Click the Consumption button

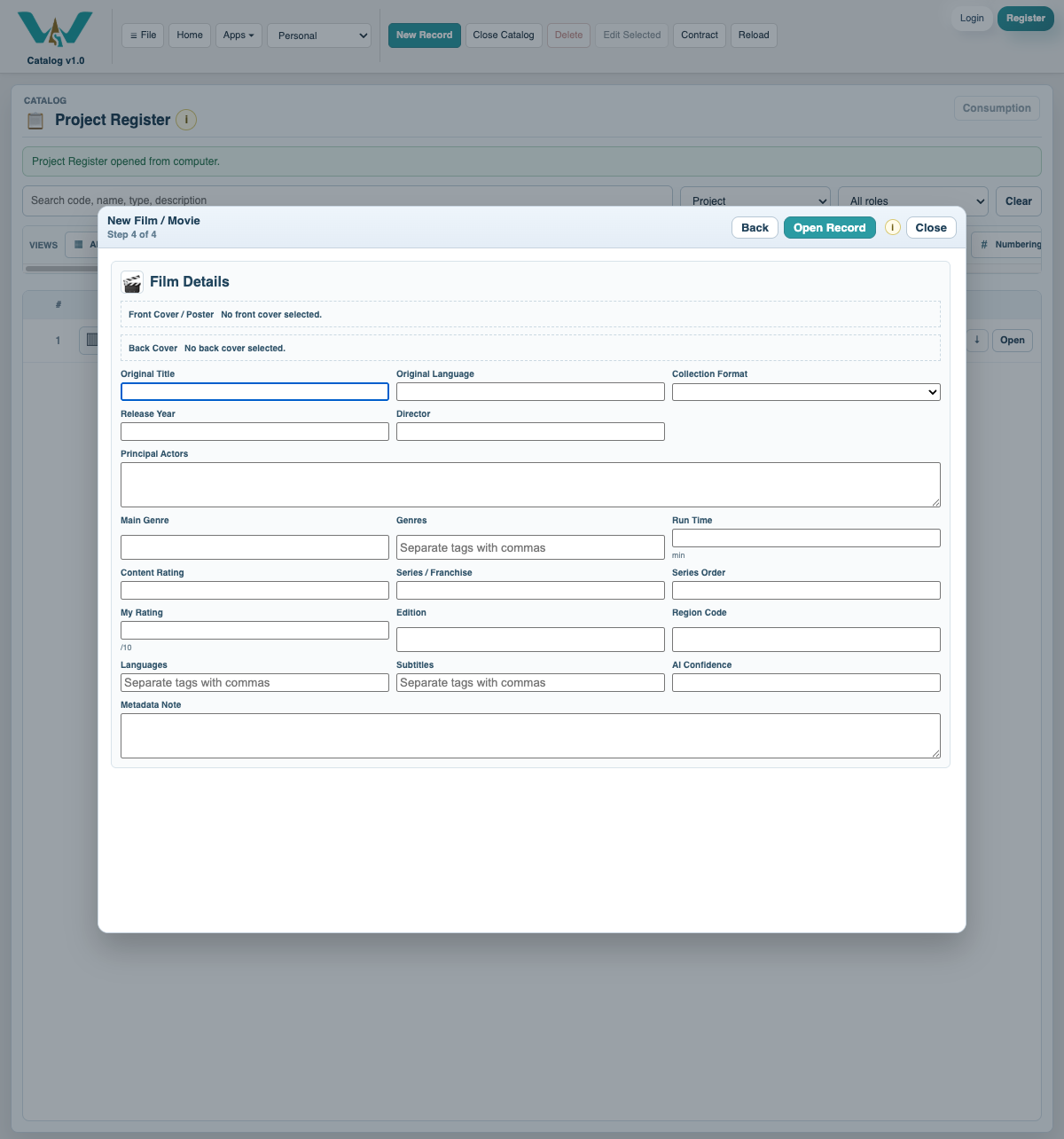pos(997,108)
